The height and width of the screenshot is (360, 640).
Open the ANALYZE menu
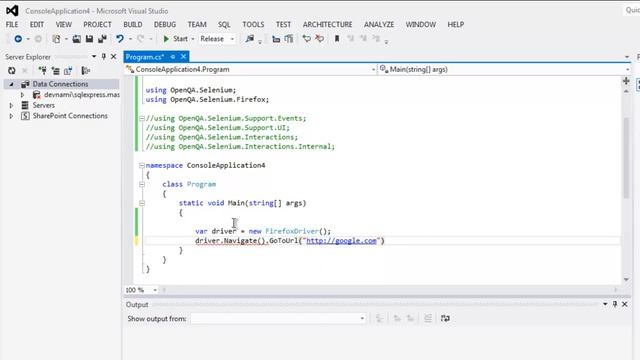(x=379, y=24)
